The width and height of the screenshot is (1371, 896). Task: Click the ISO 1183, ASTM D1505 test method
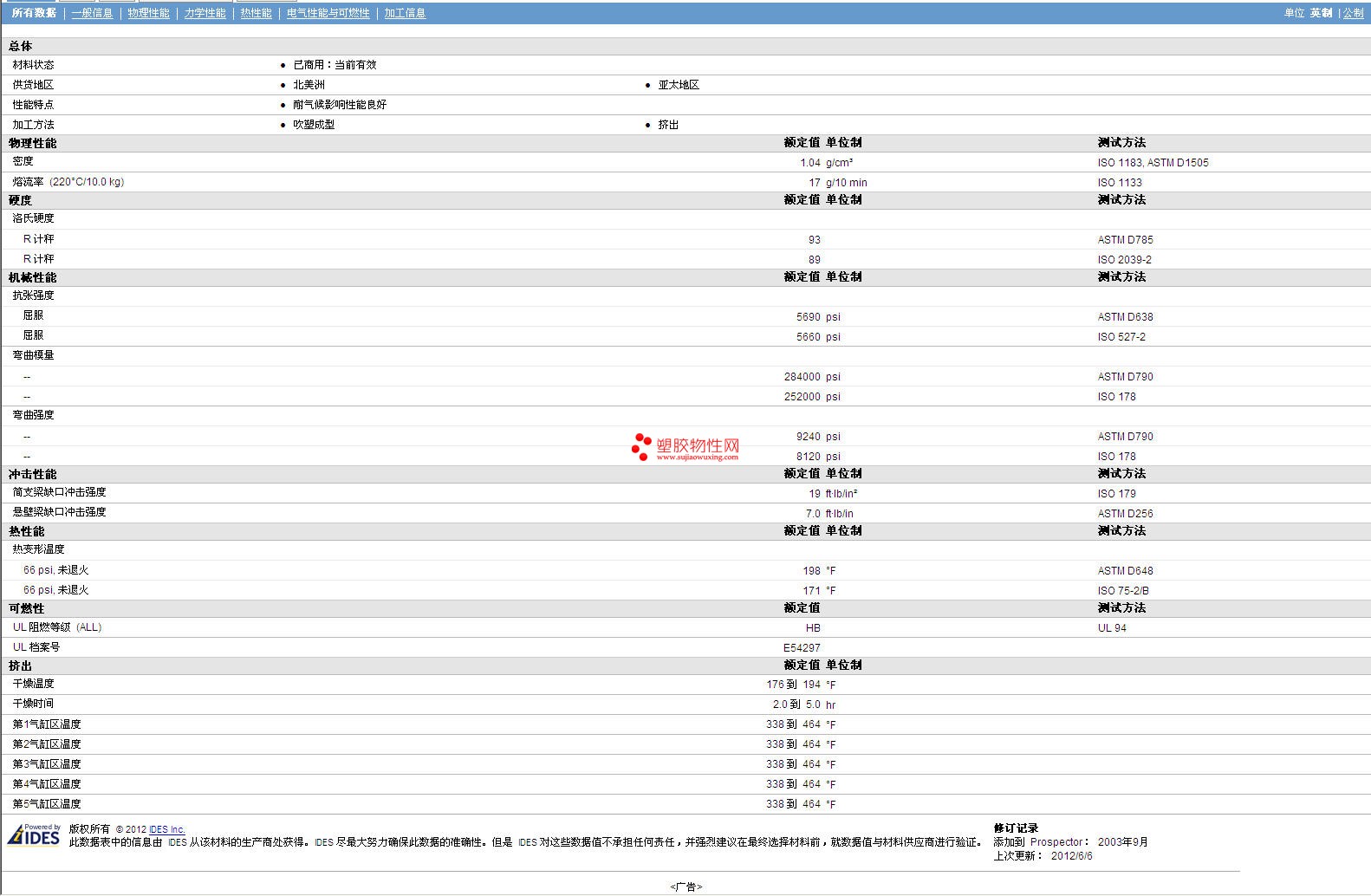point(1153,162)
